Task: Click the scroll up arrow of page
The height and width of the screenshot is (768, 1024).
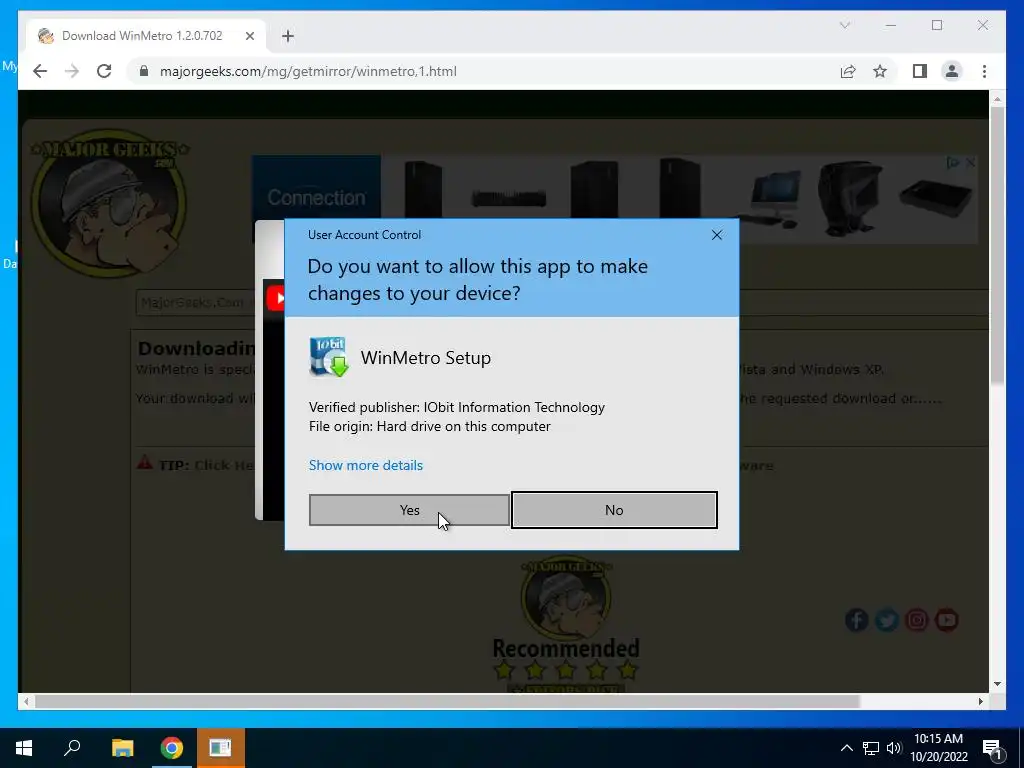Action: (997, 99)
